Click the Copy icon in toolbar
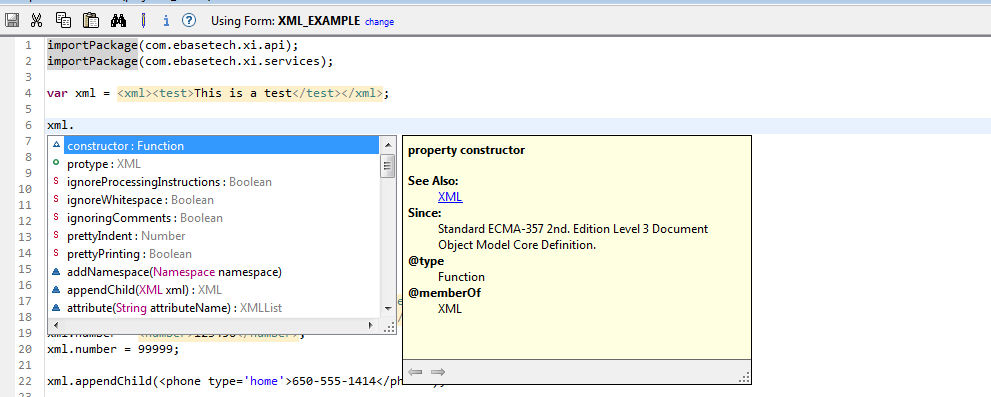 63,20
